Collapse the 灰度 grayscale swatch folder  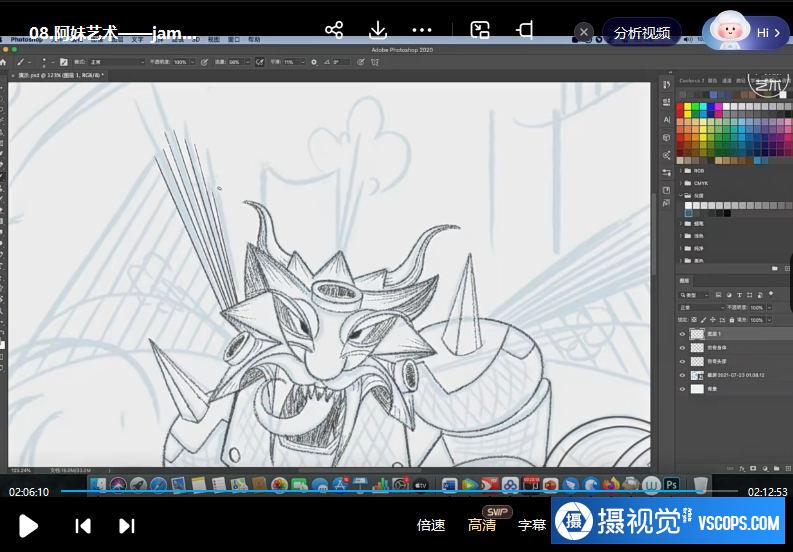click(681, 195)
